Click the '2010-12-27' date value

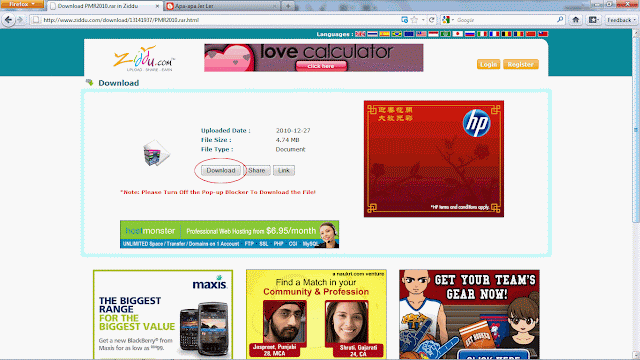pyautogui.click(x=293, y=131)
